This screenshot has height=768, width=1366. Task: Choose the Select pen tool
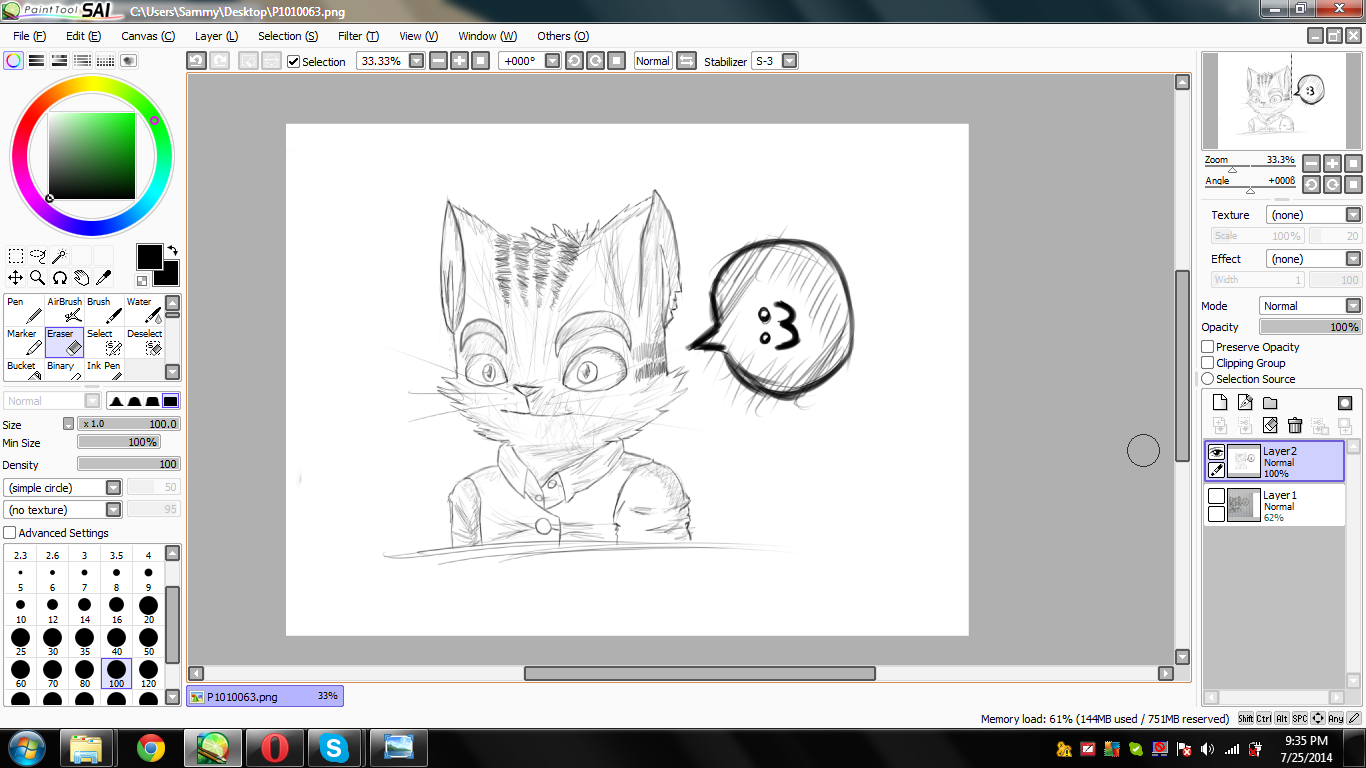(104, 342)
